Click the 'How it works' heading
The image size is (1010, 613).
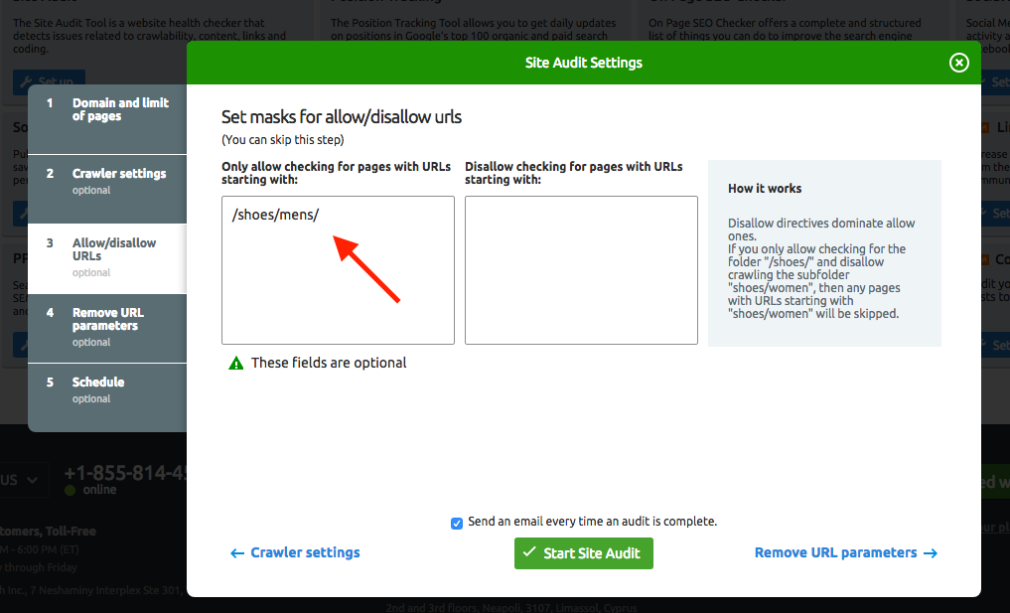(765, 188)
